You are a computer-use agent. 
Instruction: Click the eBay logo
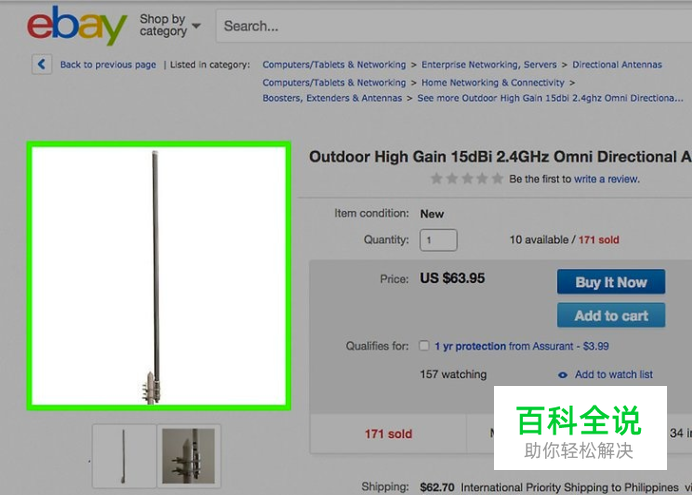tap(77, 25)
